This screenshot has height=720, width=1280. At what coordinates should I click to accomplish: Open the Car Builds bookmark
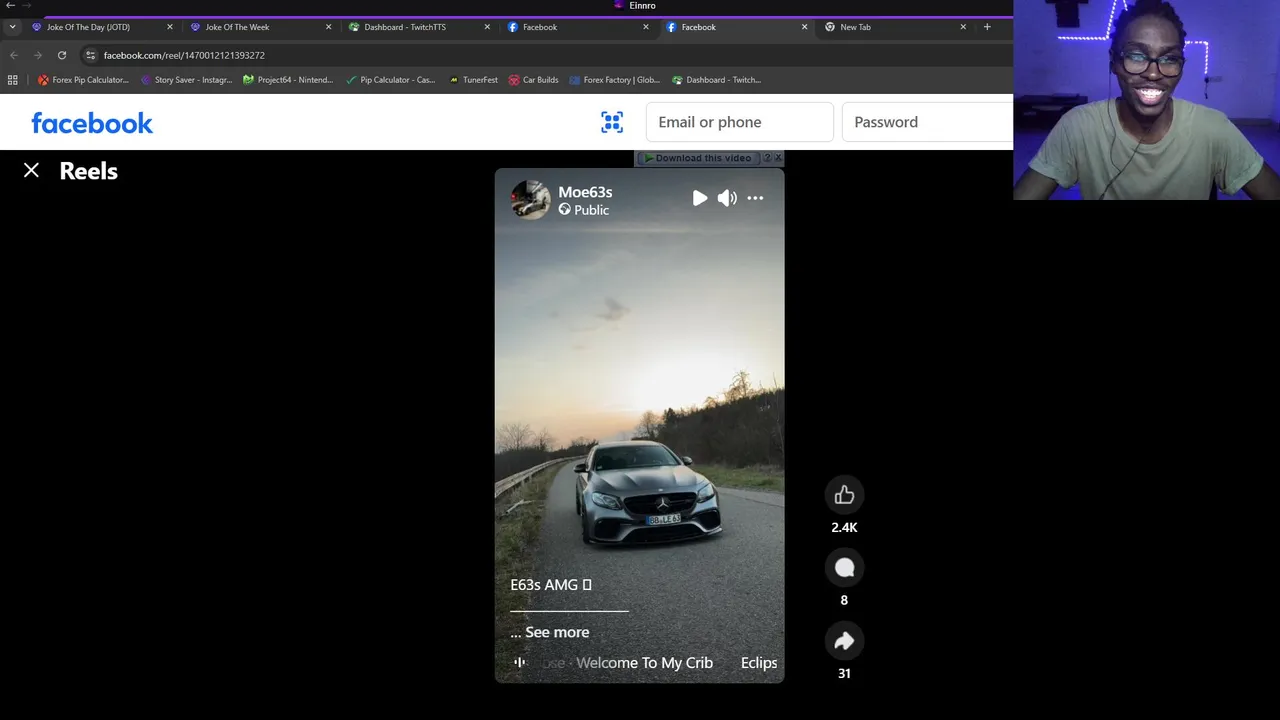click(x=533, y=80)
